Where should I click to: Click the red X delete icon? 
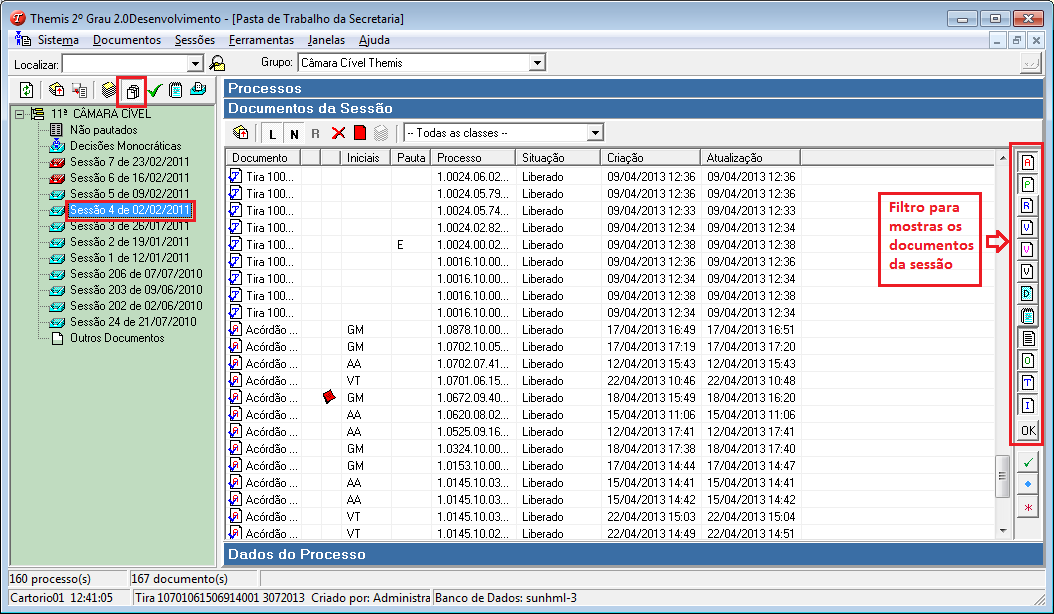click(338, 133)
